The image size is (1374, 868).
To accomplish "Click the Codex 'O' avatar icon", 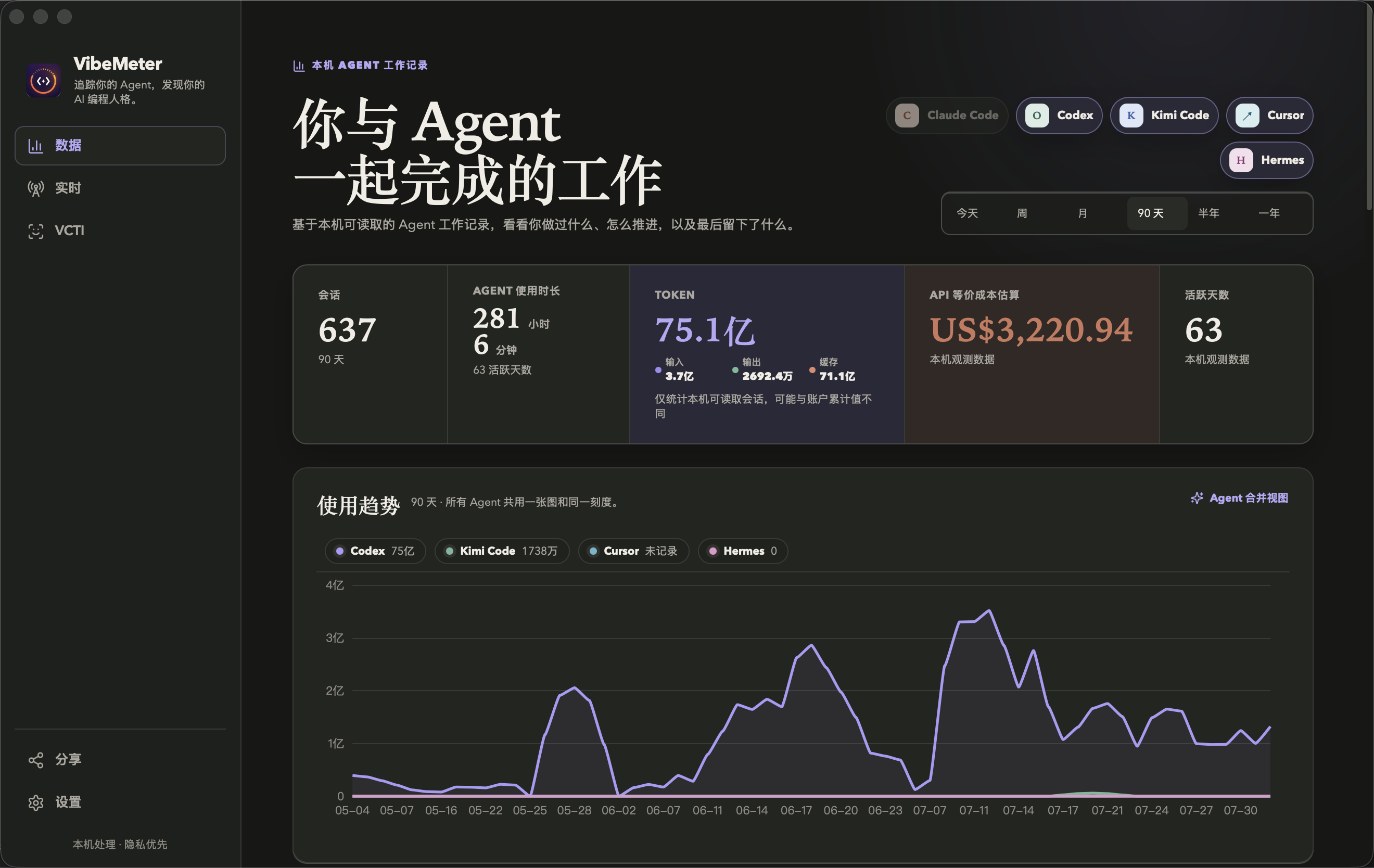I will coord(1037,116).
